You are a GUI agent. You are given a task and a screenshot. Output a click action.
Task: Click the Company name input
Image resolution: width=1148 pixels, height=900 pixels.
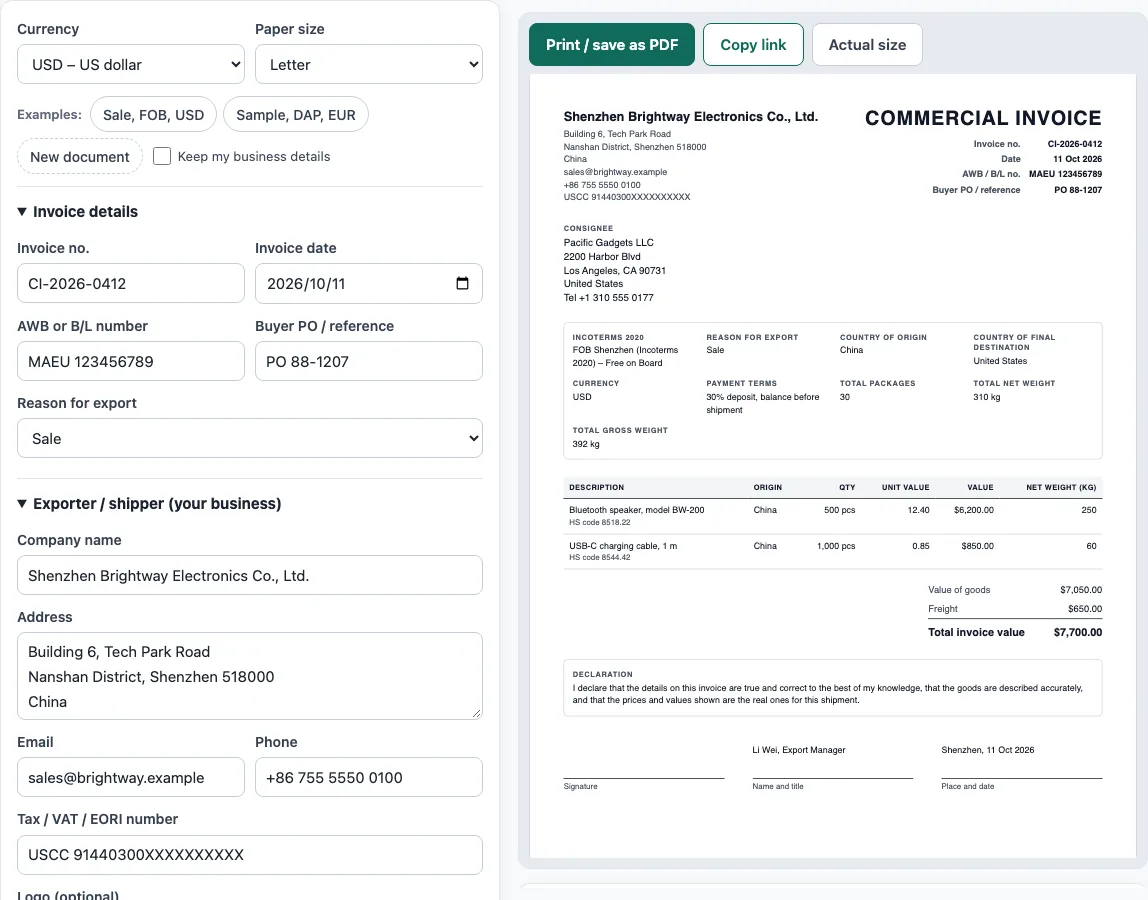pyautogui.click(x=250, y=576)
